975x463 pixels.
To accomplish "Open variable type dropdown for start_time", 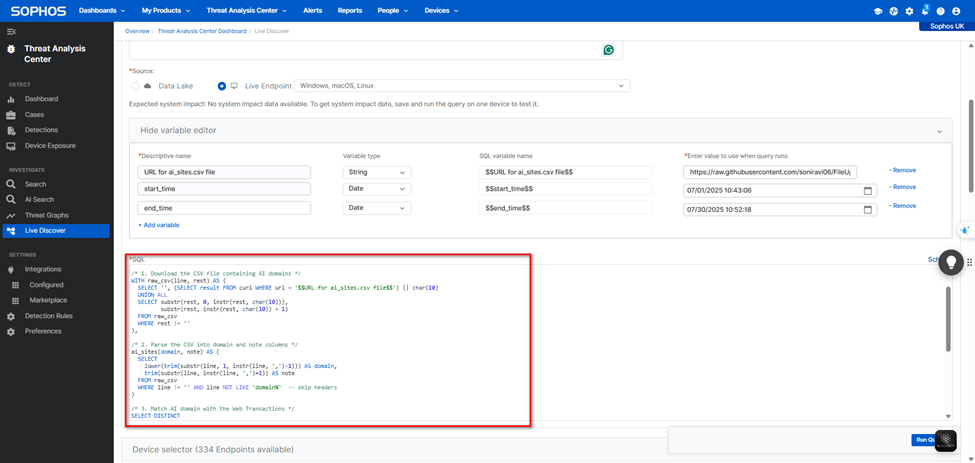I will (376, 190).
